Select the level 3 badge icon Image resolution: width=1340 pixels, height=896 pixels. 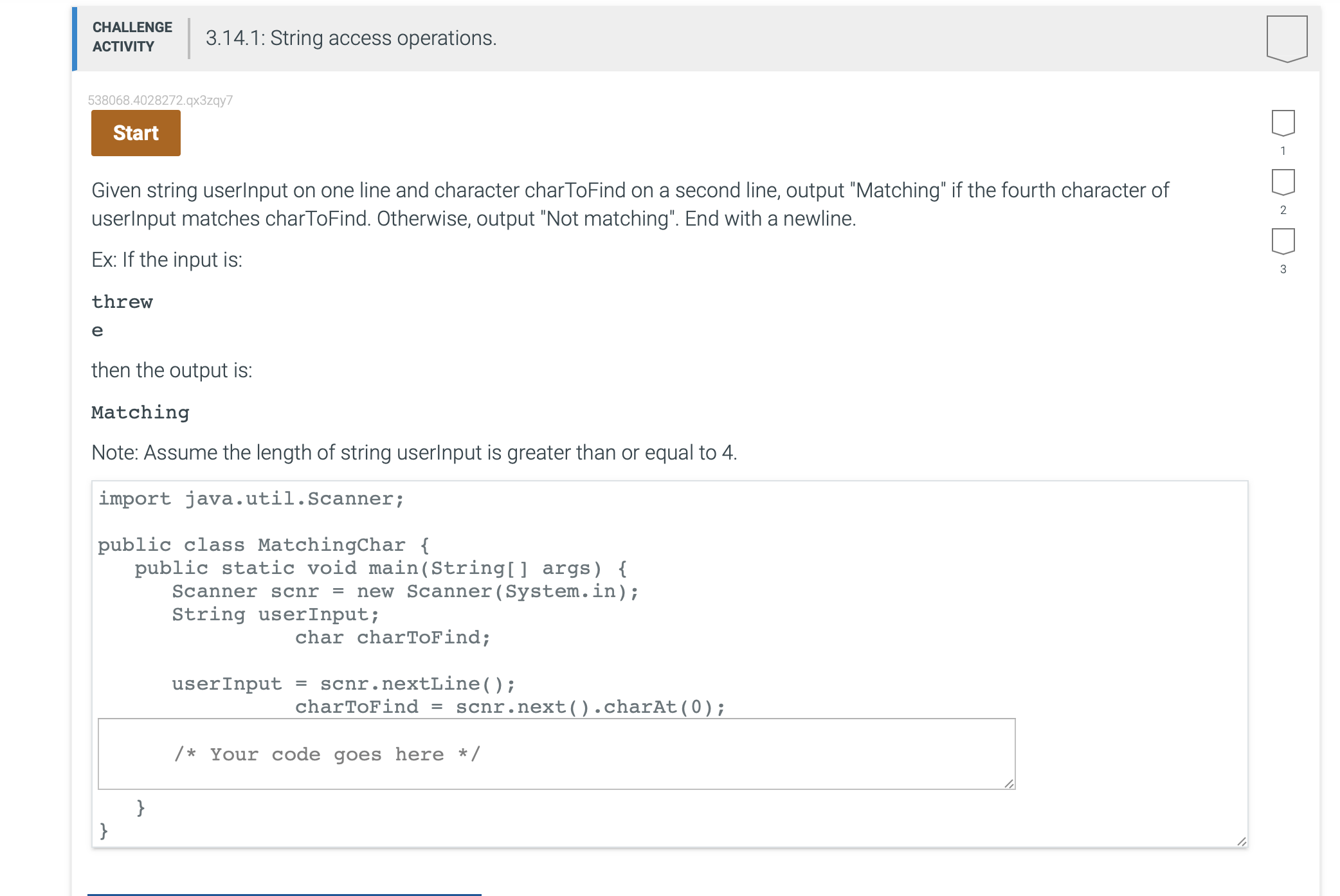click(1283, 241)
